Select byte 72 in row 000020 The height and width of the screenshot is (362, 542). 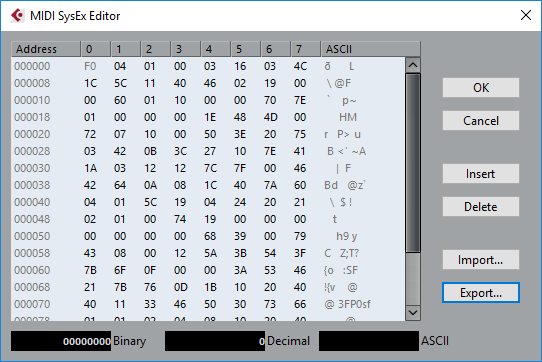[90, 134]
